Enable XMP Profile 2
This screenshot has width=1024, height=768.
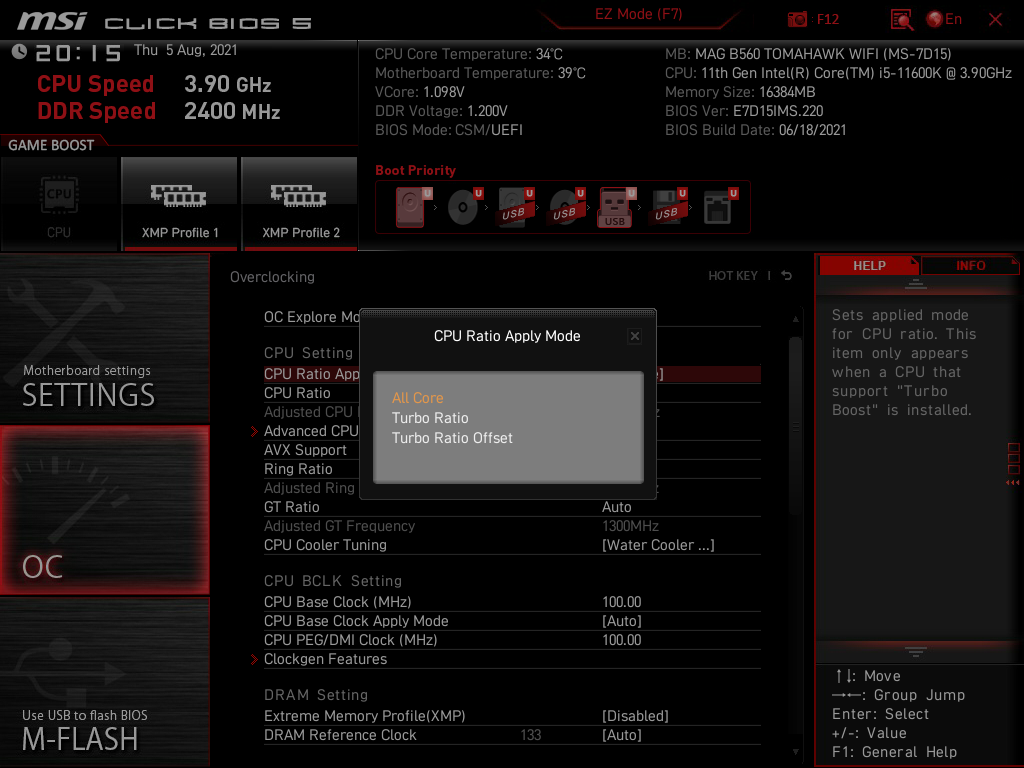[x=300, y=204]
